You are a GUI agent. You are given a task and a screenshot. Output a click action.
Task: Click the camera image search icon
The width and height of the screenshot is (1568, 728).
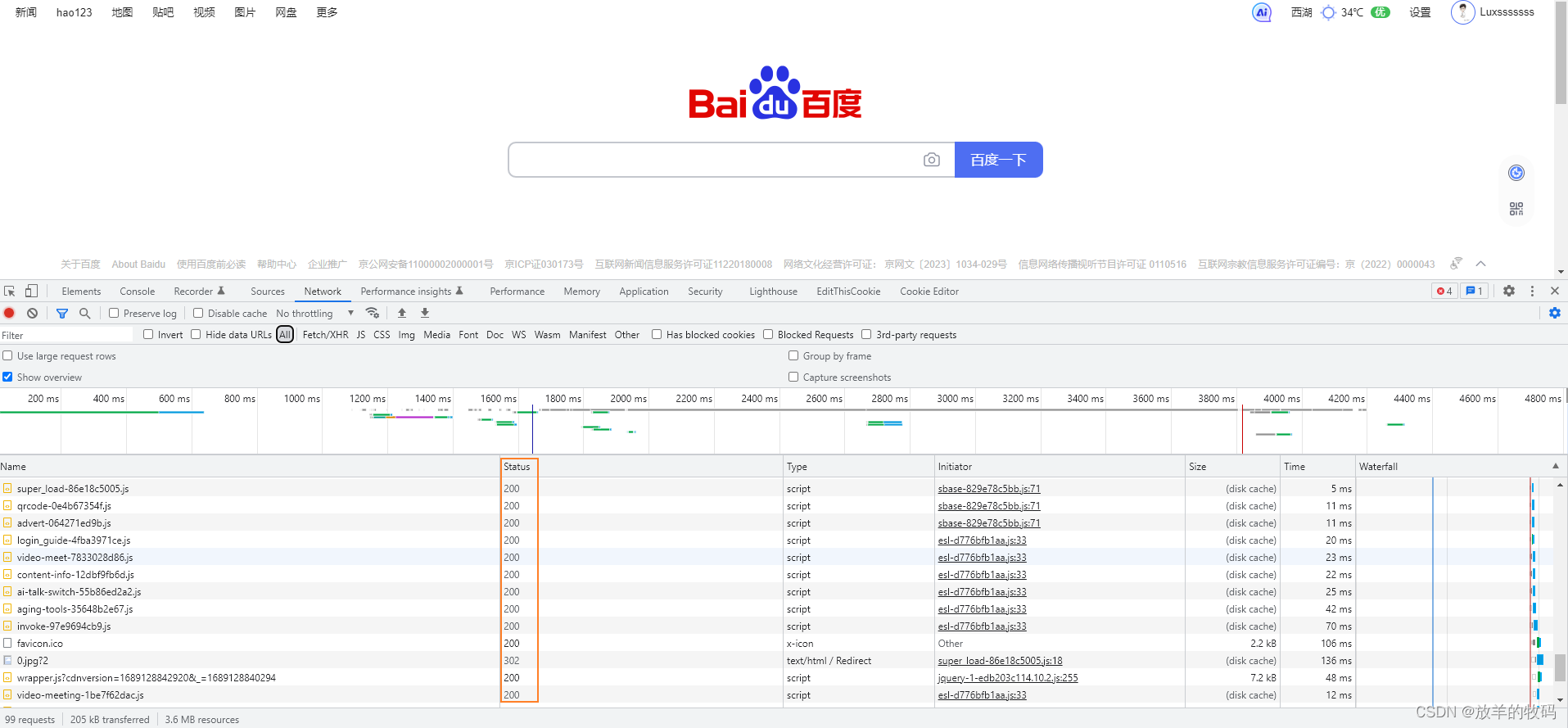pos(932,160)
